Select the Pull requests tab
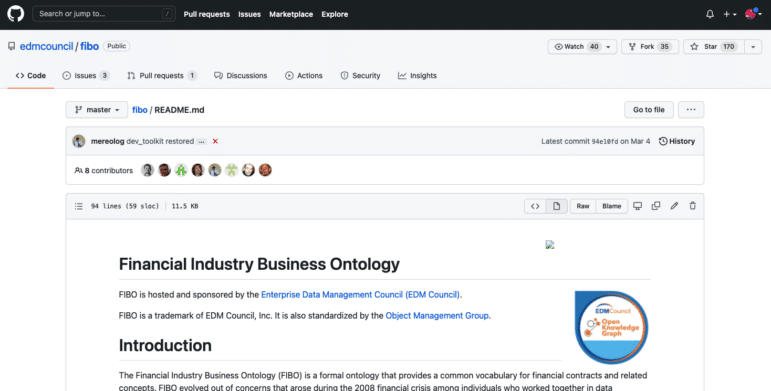Viewport: 771px width, 391px height. pos(162,76)
